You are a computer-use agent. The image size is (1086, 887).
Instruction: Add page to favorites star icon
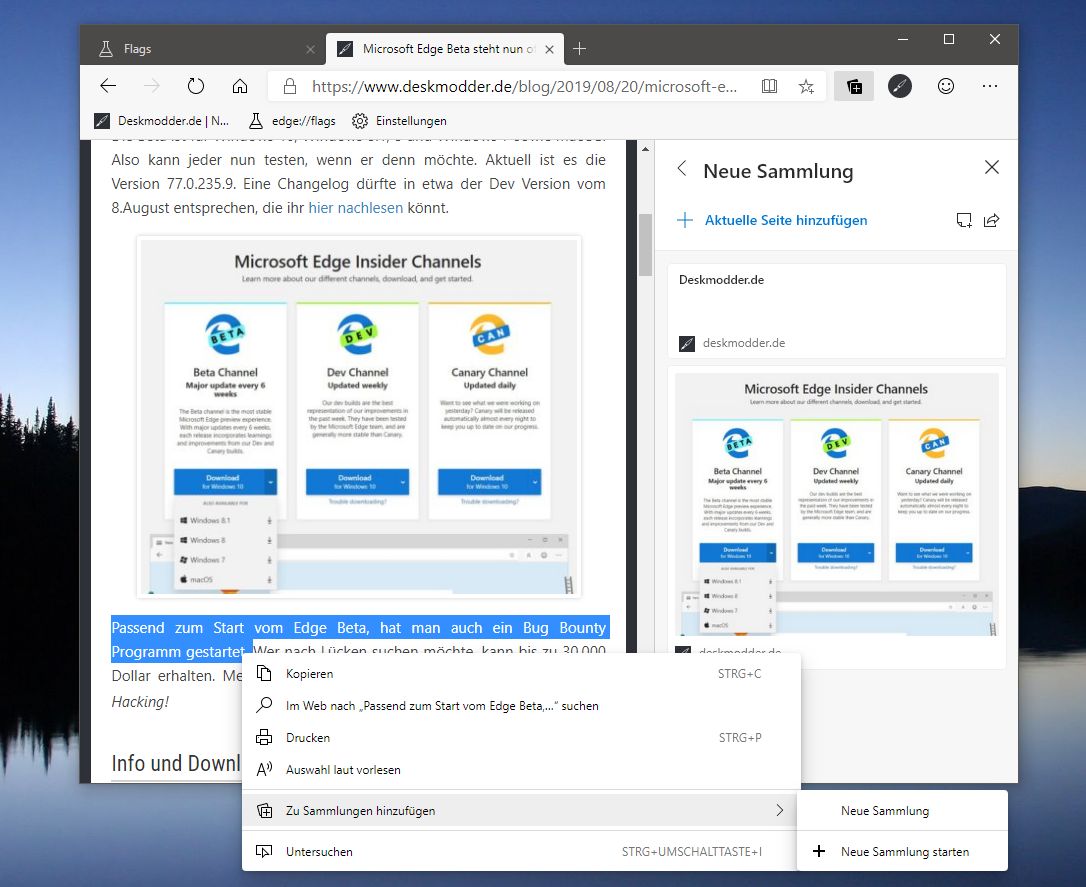click(806, 86)
